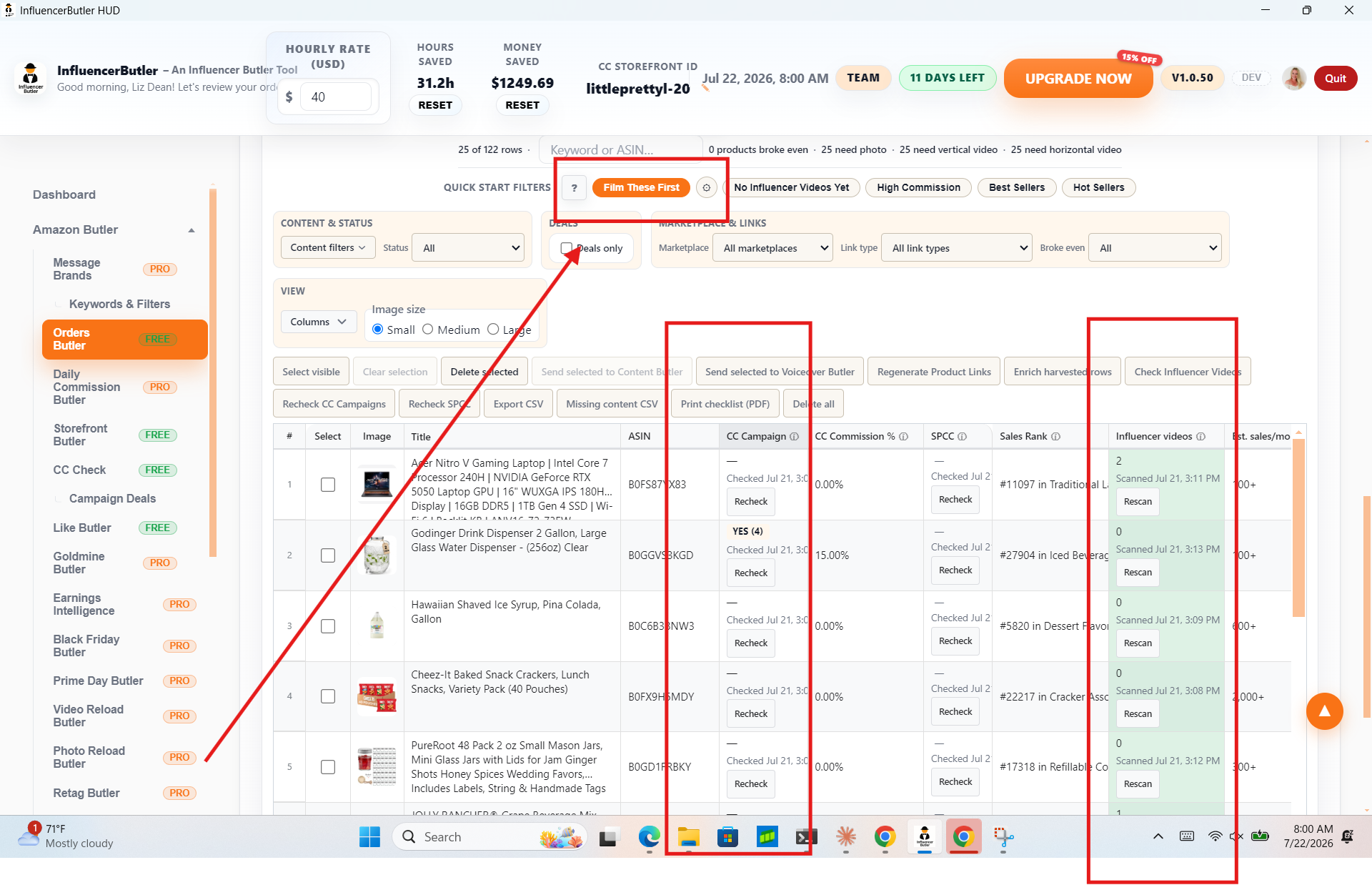1372x885 pixels.
Task: Open Microsoft Store from the taskbar
Action: tap(727, 836)
